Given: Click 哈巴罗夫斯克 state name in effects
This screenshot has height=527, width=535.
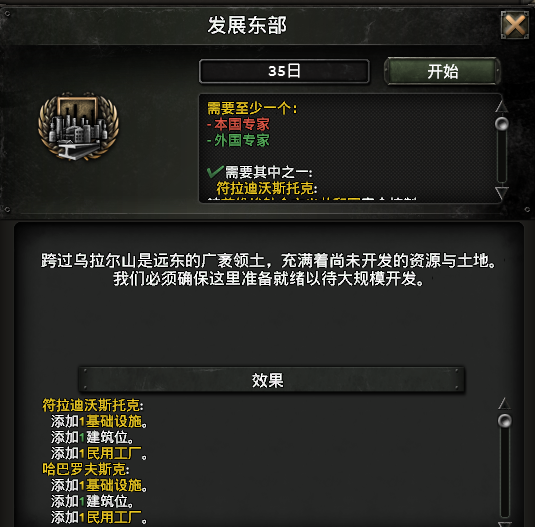Looking at the screenshot, I should [x=84, y=469].
